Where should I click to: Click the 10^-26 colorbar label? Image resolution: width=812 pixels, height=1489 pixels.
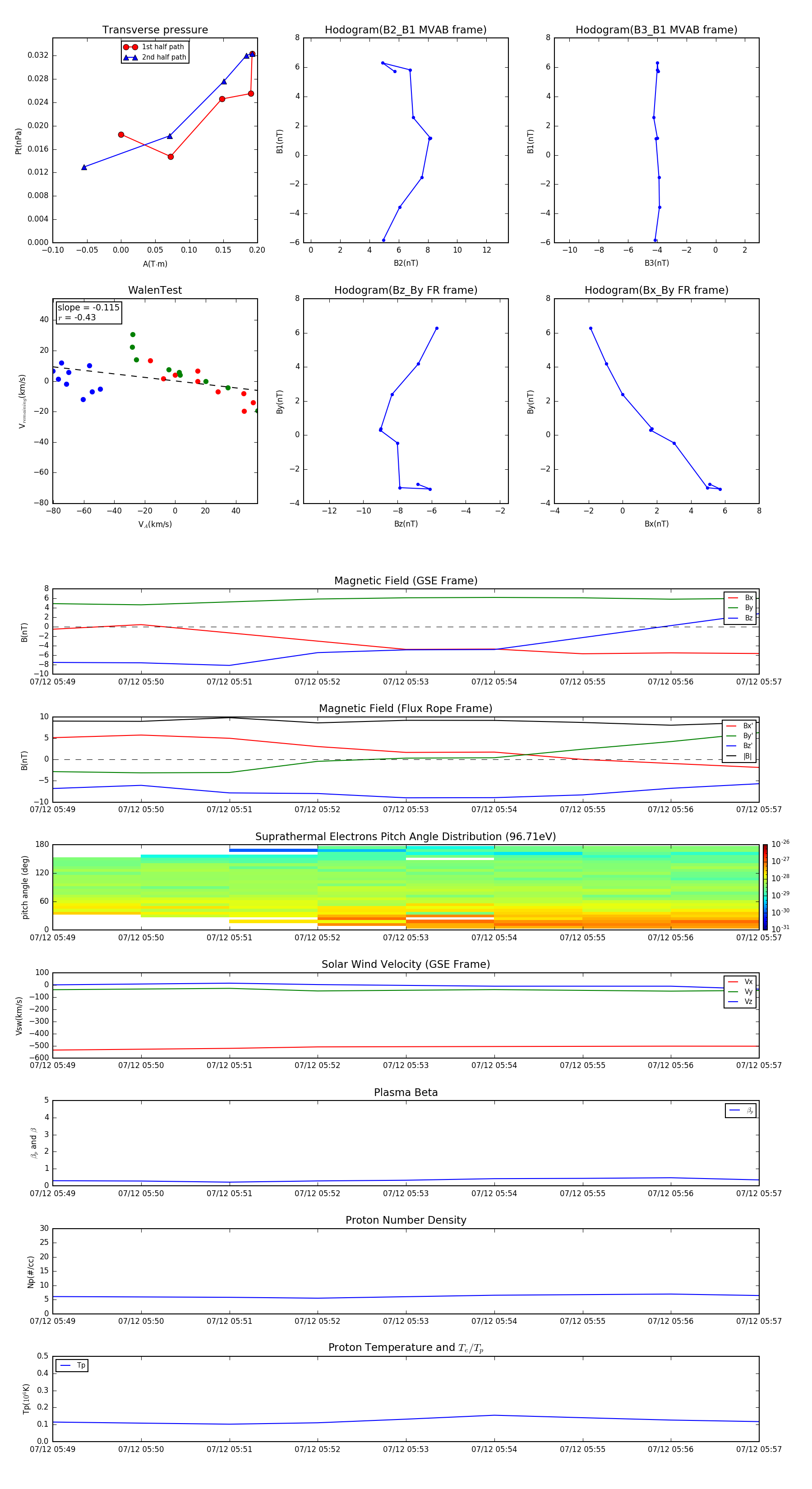pyautogui.click(x=780, y=844)
